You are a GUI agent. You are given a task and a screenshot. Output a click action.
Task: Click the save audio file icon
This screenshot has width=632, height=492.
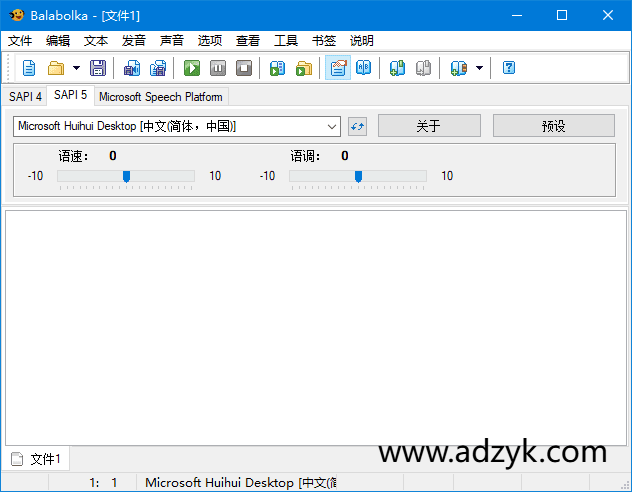131,68
